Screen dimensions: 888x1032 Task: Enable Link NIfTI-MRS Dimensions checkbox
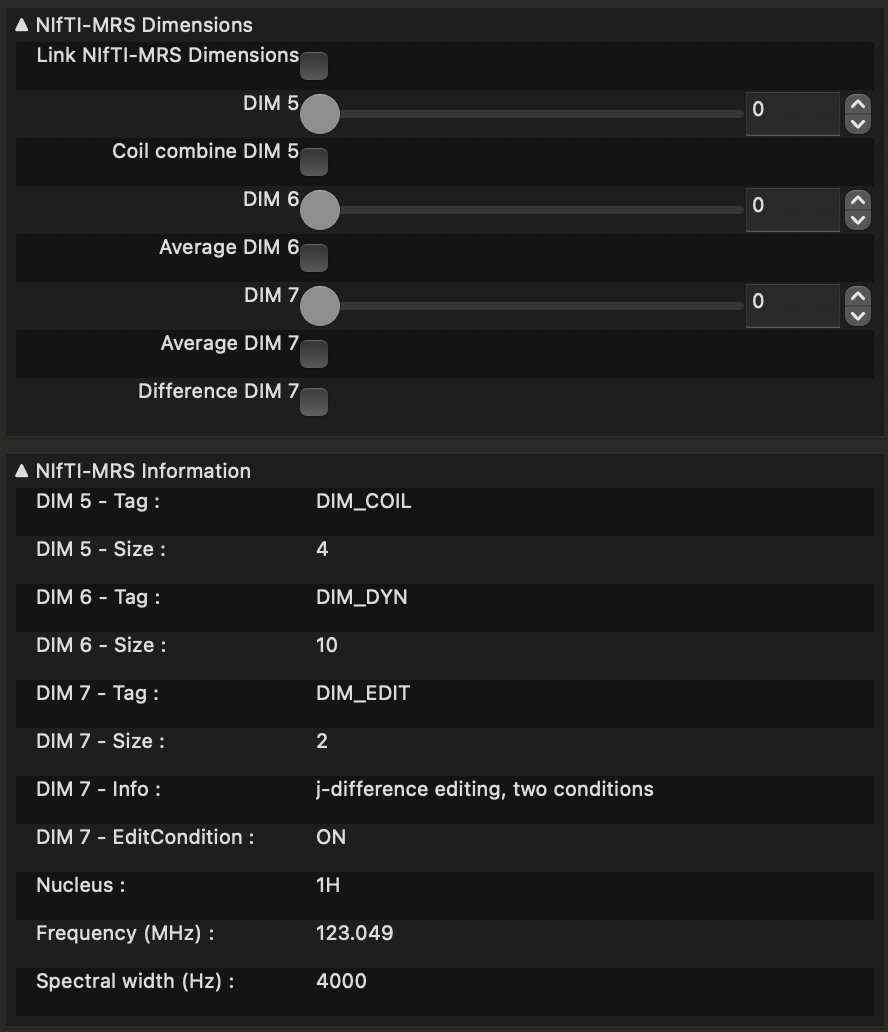(314, 66)
